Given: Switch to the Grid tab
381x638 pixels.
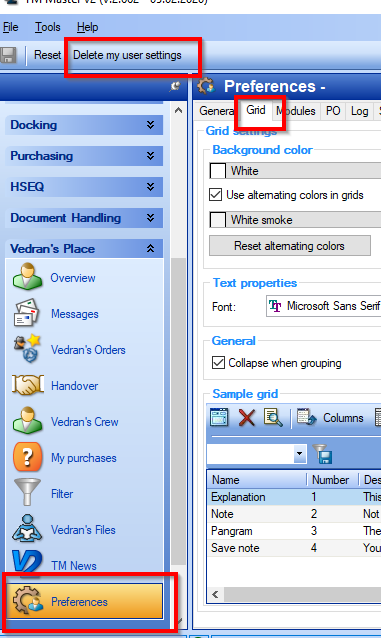Looking at the screenshot, I should click(x=256, y=110).
